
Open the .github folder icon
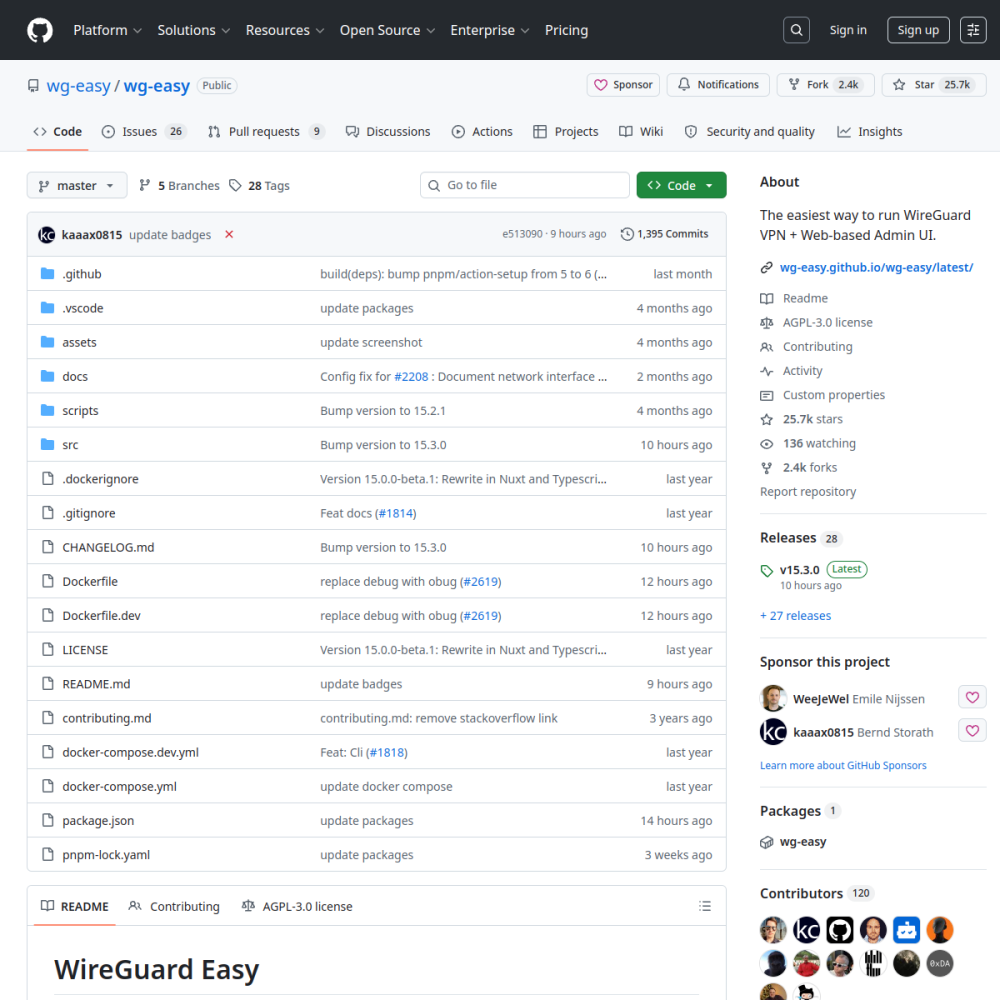(x=47, y=274)
